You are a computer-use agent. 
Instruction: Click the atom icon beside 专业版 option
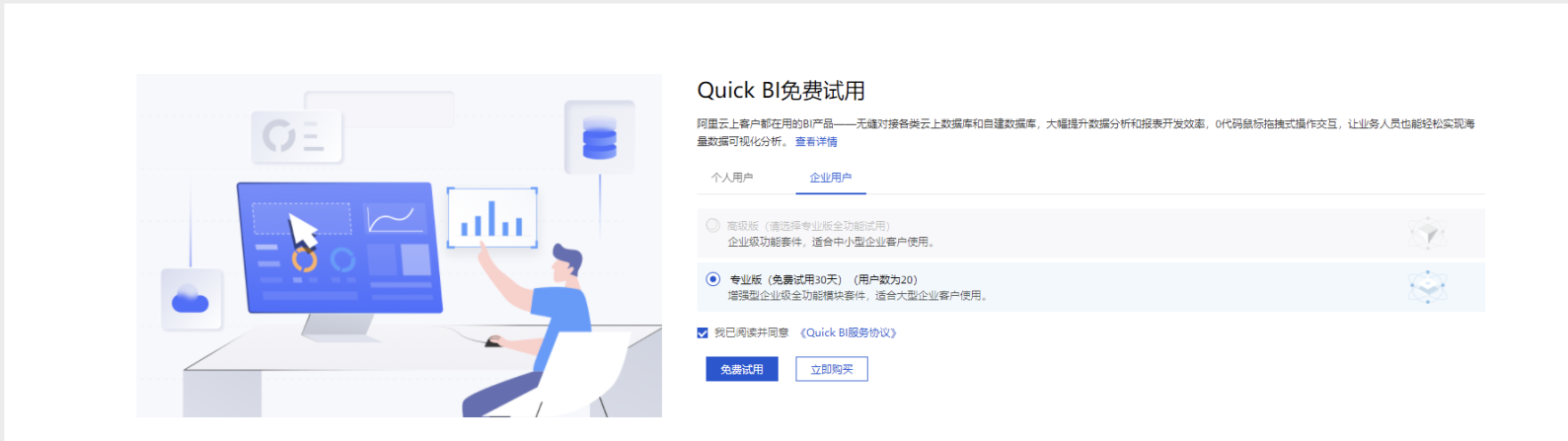(1427, 288)
